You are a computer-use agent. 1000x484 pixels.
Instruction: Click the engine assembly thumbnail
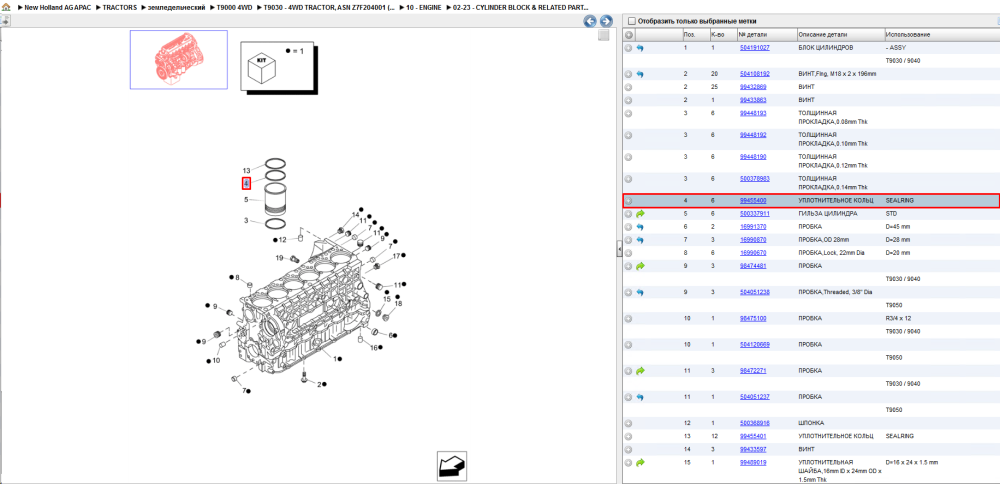pyautogui.click(x=179, y=59)
